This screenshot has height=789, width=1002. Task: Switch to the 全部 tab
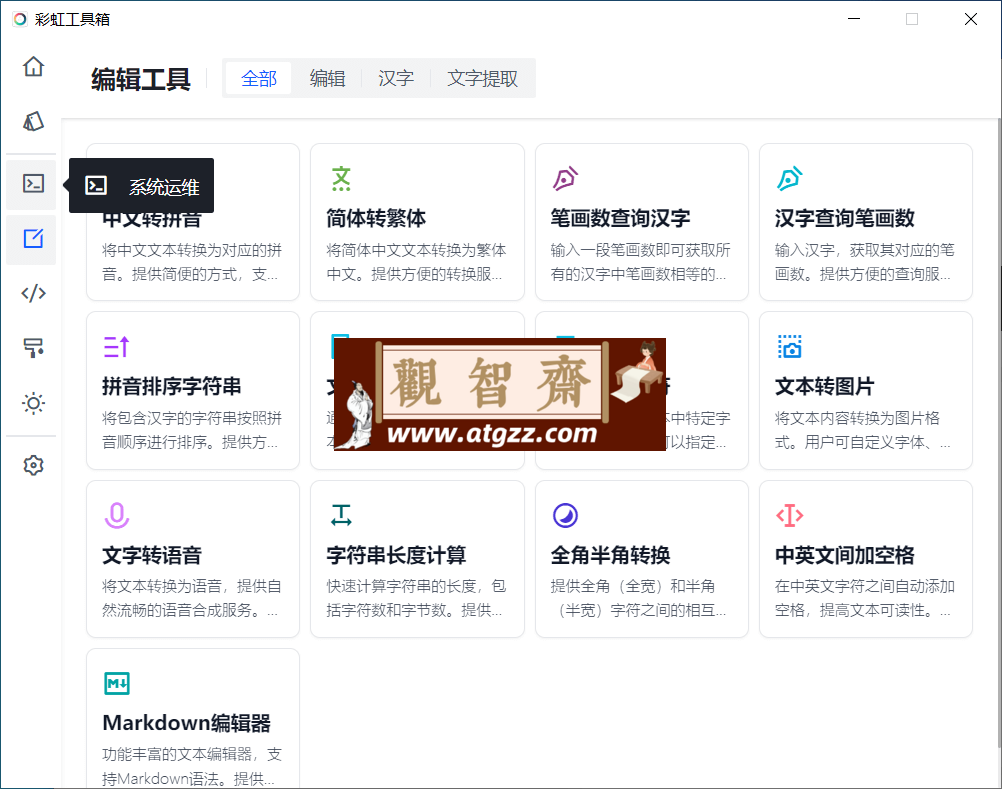coord(259,79)
